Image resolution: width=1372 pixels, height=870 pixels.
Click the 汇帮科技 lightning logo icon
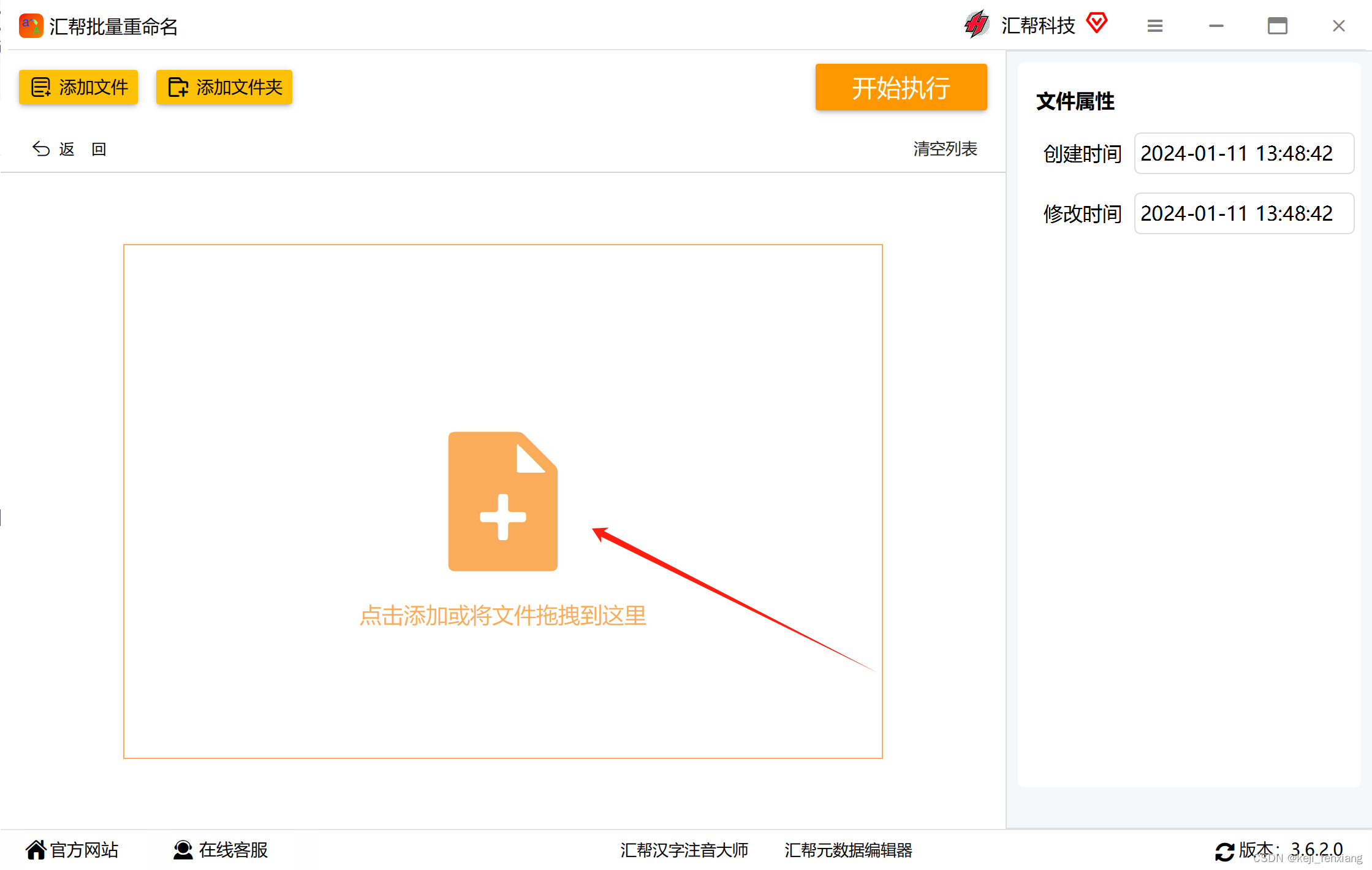(977, 25)
